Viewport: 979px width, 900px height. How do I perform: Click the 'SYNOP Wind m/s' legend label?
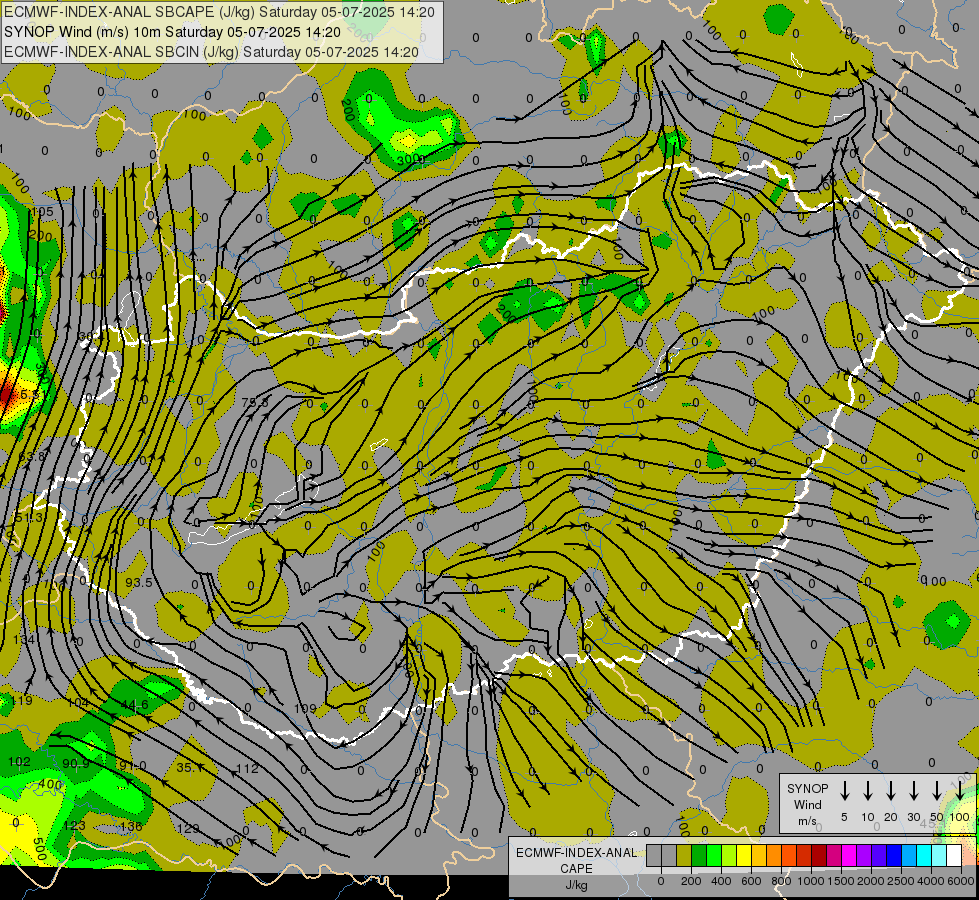(x=807, y=805)
